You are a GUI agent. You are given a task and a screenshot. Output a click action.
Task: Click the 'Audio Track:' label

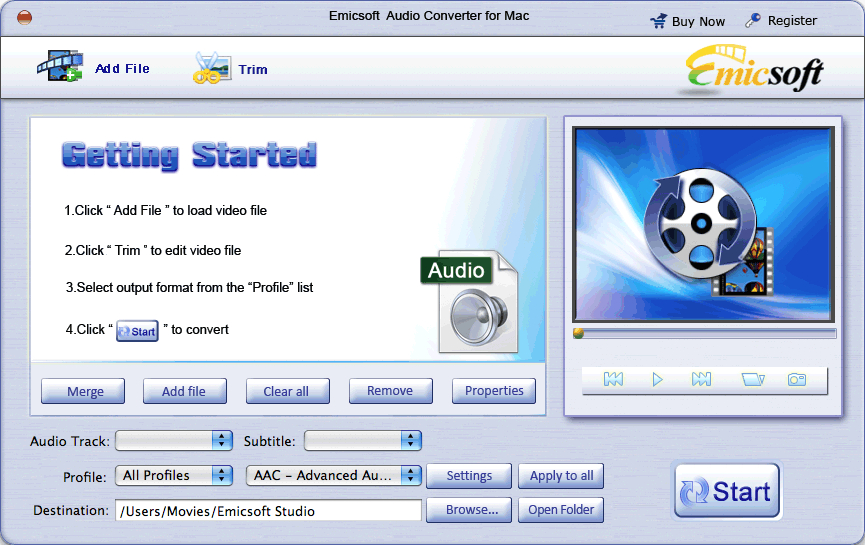click(x=70, y=441)
